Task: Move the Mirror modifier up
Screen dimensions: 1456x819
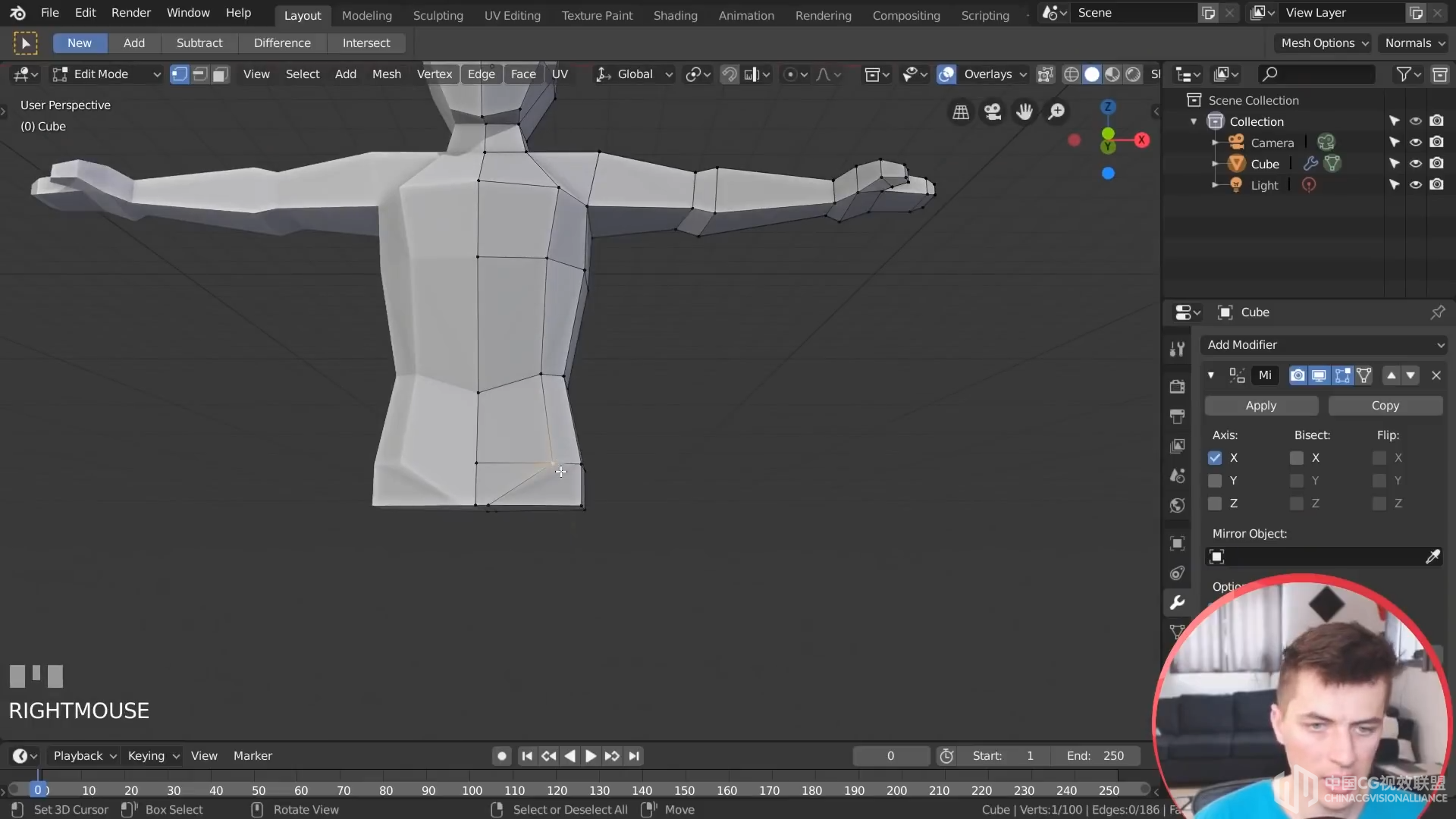Action: tap(1392, 375)
